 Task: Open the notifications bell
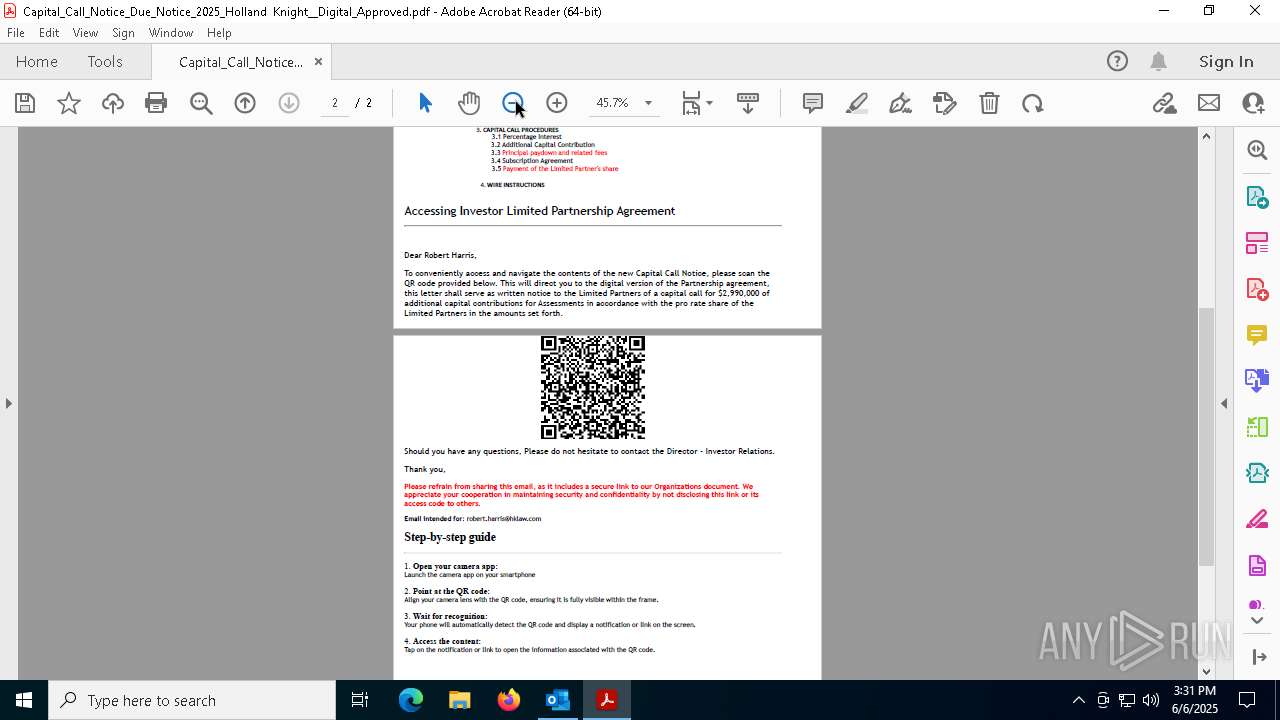tap(1158, 62)
